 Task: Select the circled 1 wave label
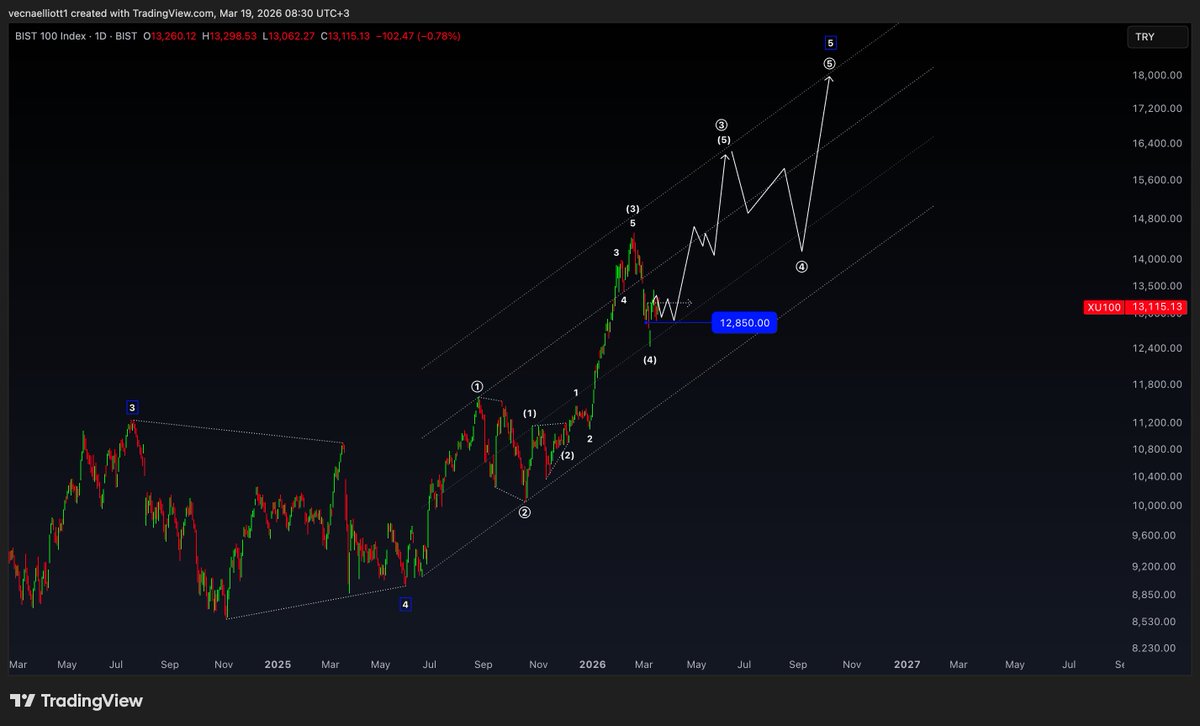pyautogui.click(x=478, y=386)
